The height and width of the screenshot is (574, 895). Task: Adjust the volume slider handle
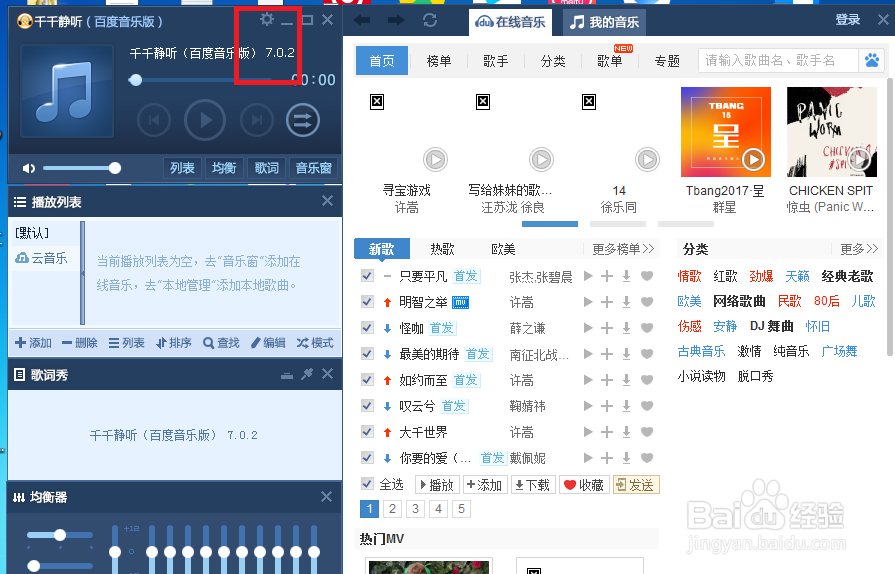(x=115, y=168)
